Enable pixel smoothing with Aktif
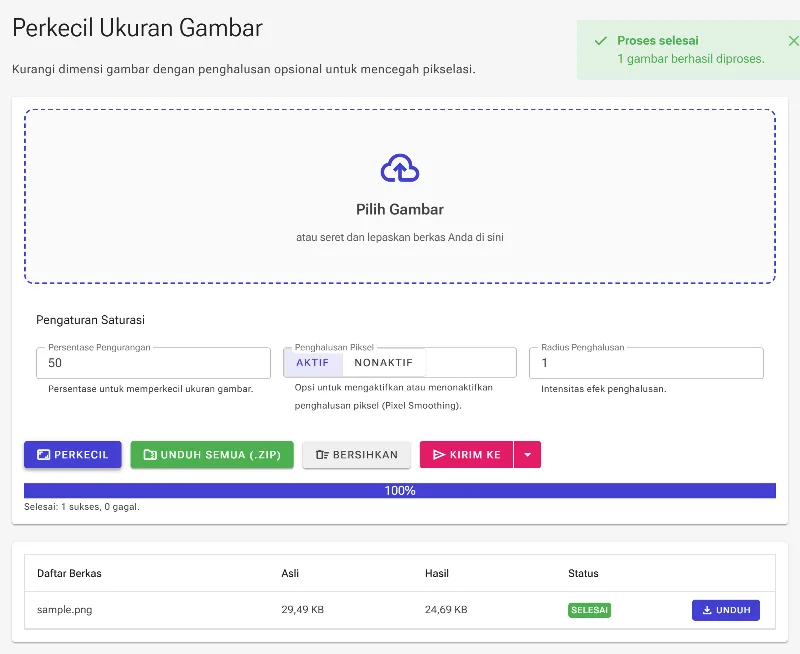Image resolution: width=800 pixels, height=654 pixels. tap(313, 363)
